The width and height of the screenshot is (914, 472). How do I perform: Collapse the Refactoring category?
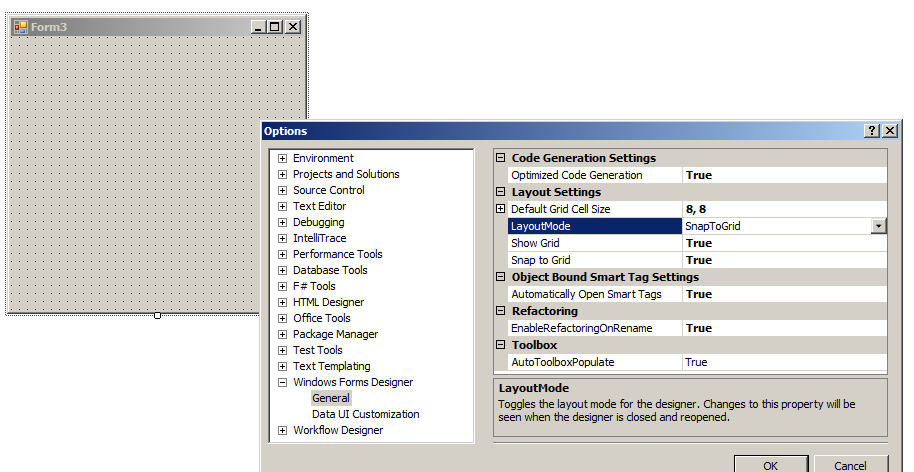click(x=500, y=311)
